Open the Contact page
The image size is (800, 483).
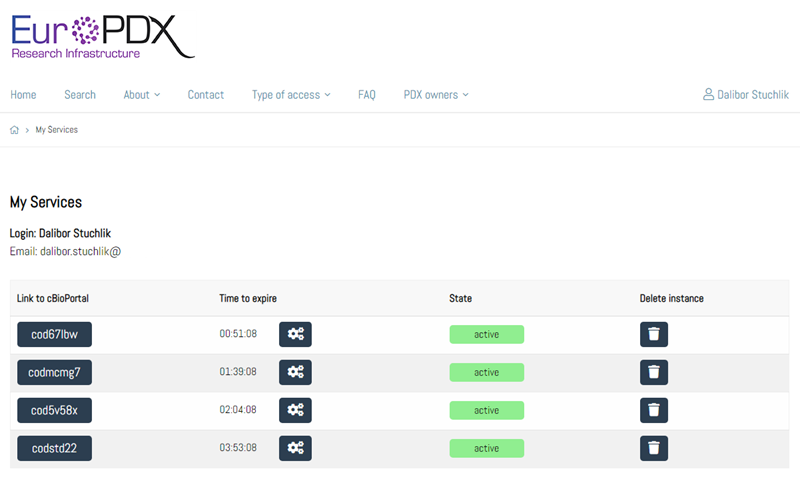point(206,95)
